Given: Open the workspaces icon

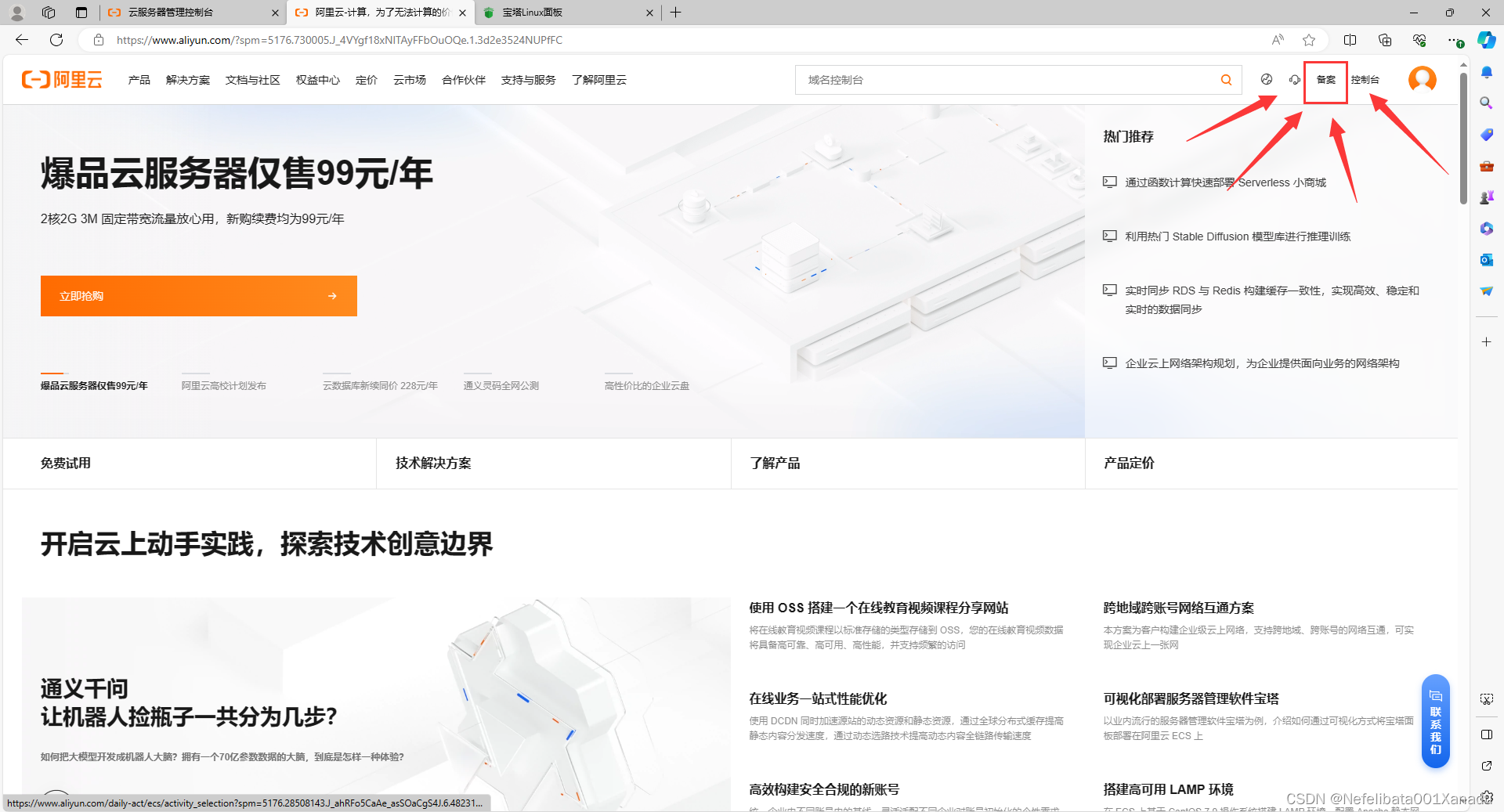Looking at the screenshot, I should tap(49, 13).
